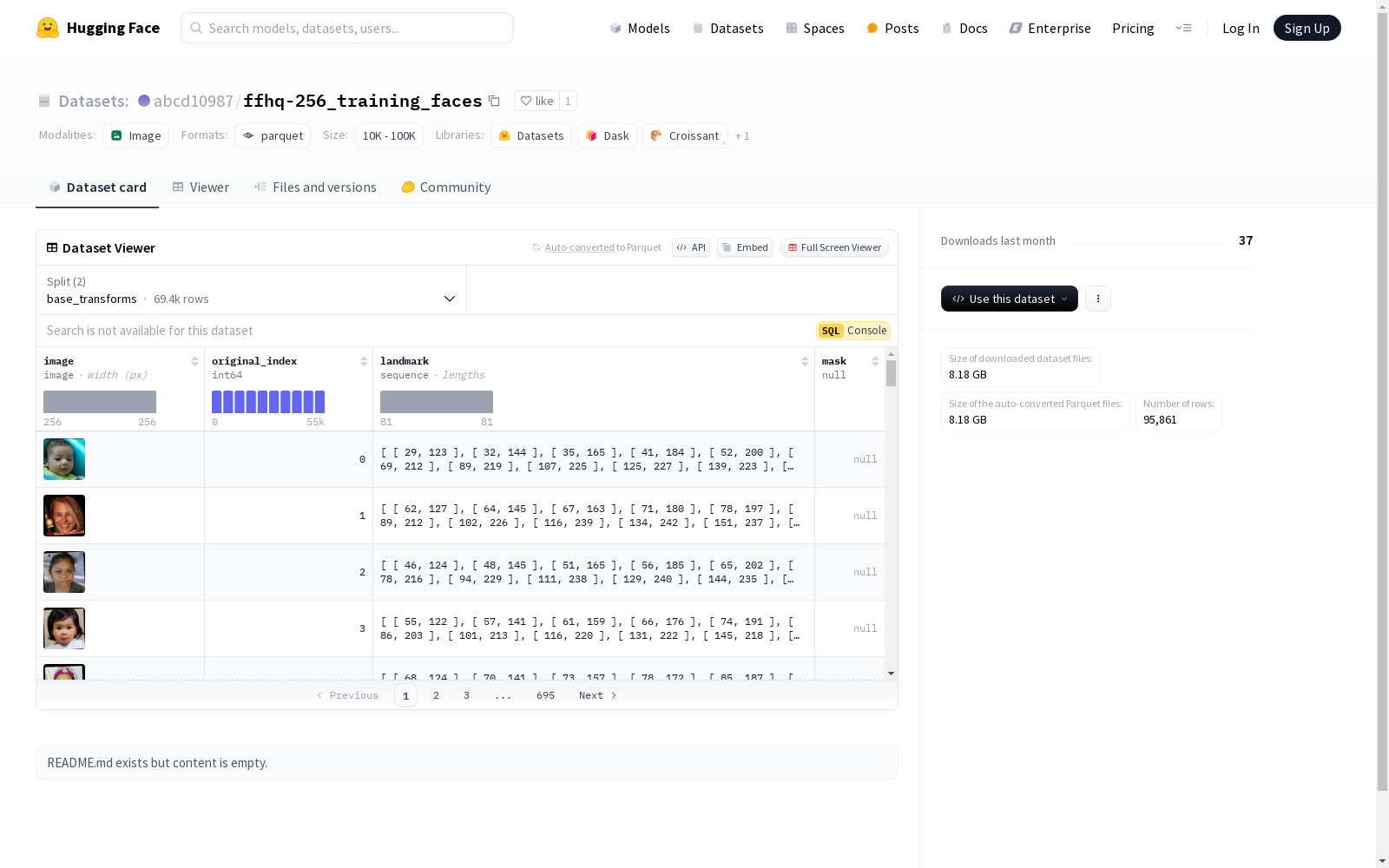Open Enterprise from the top navigation
Screen dimensions: 1389x868
point(1050,28)
